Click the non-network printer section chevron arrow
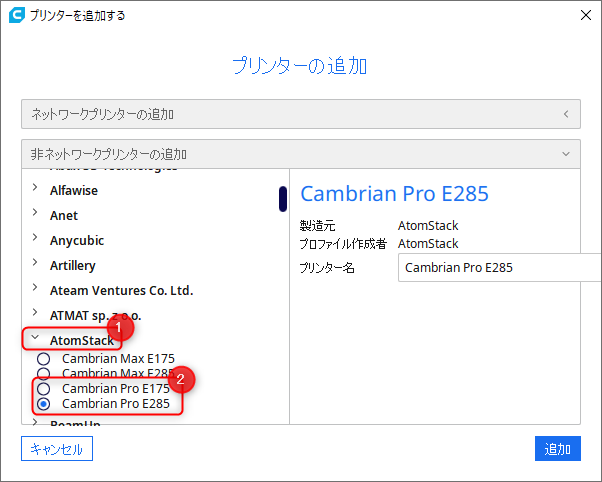This screenshot has width=602, height=482. pyautogui.click(x=566, y=154)
